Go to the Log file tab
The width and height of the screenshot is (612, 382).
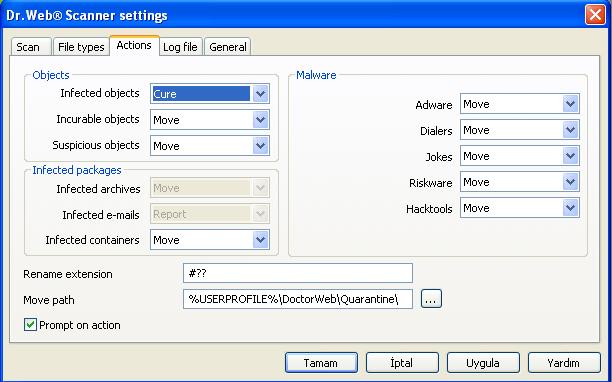180,47
